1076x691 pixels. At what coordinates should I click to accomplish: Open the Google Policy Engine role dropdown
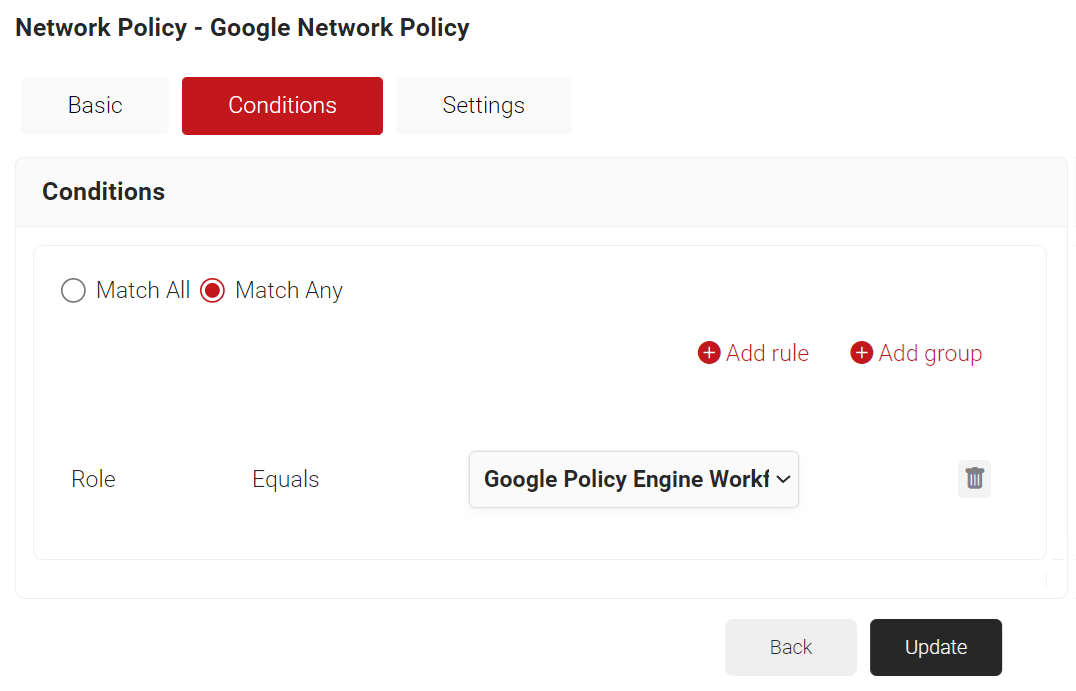coord(626,479)
